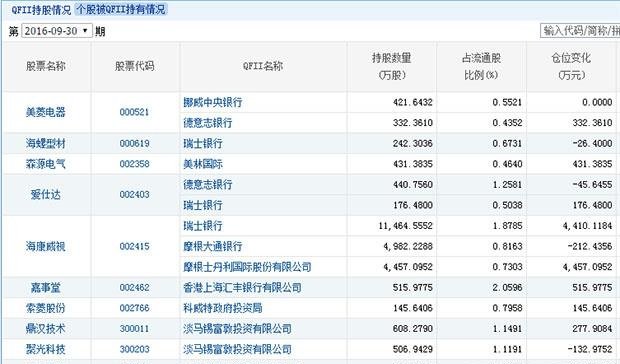Select the 421.6432 holdings value

click(412, 102)
